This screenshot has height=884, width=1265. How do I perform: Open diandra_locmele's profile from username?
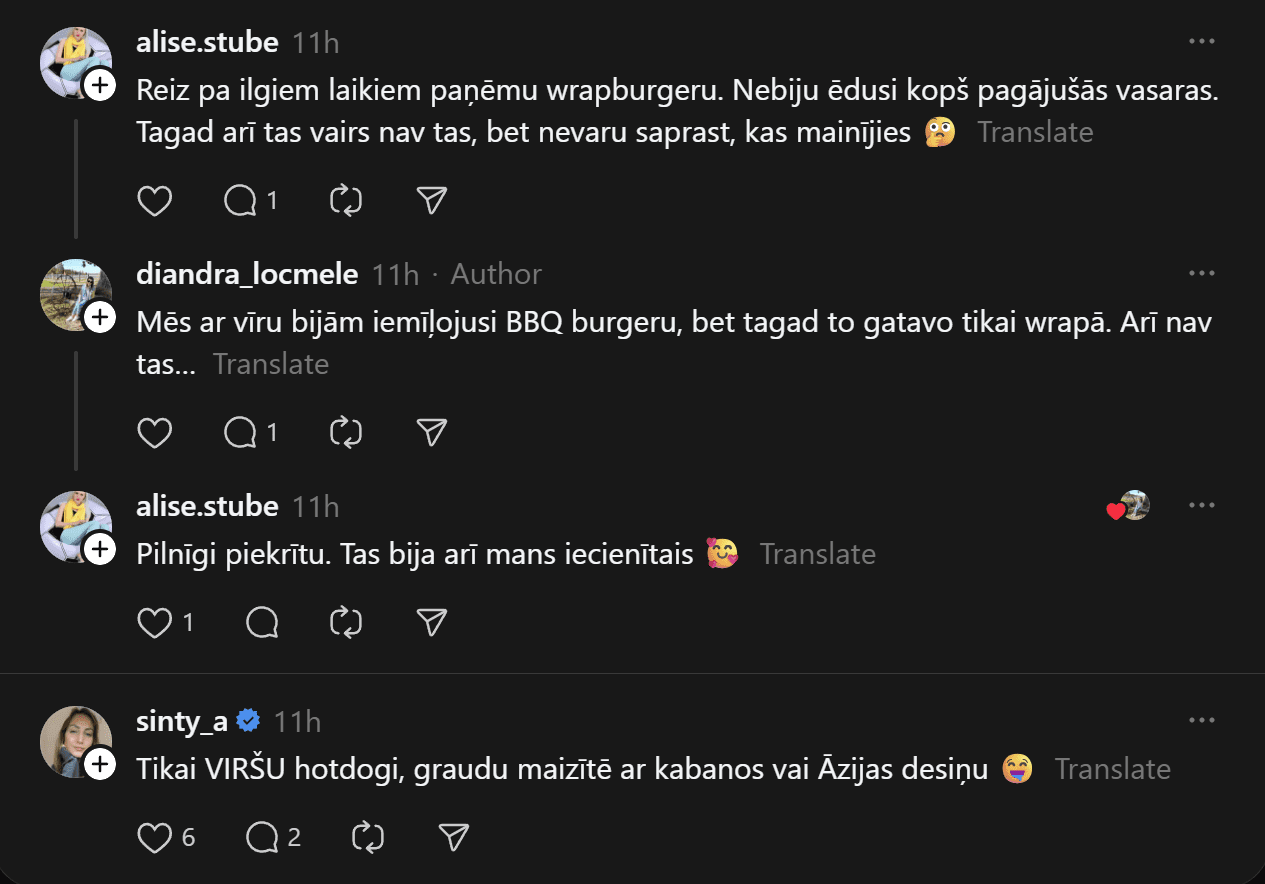point(246,273)
